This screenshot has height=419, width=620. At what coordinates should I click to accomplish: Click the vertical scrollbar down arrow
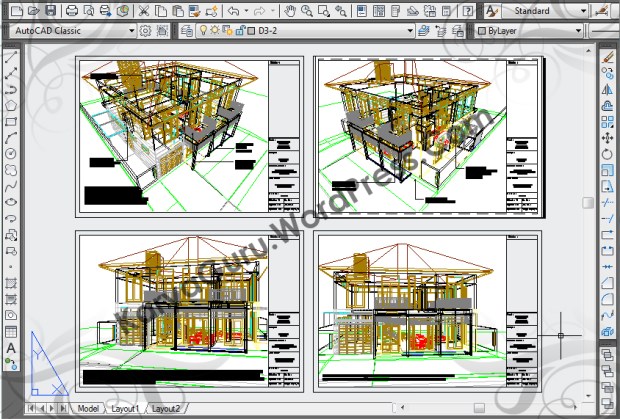[588, 396]
